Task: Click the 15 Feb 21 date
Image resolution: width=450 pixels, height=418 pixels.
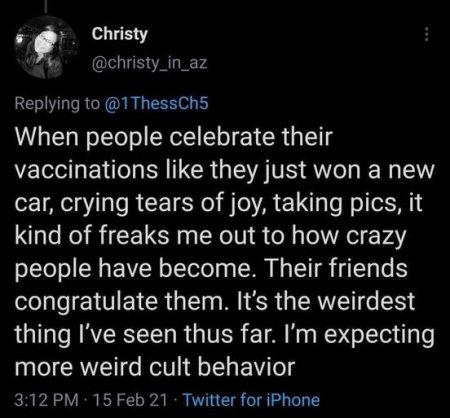Action: [x=131, y=399]
